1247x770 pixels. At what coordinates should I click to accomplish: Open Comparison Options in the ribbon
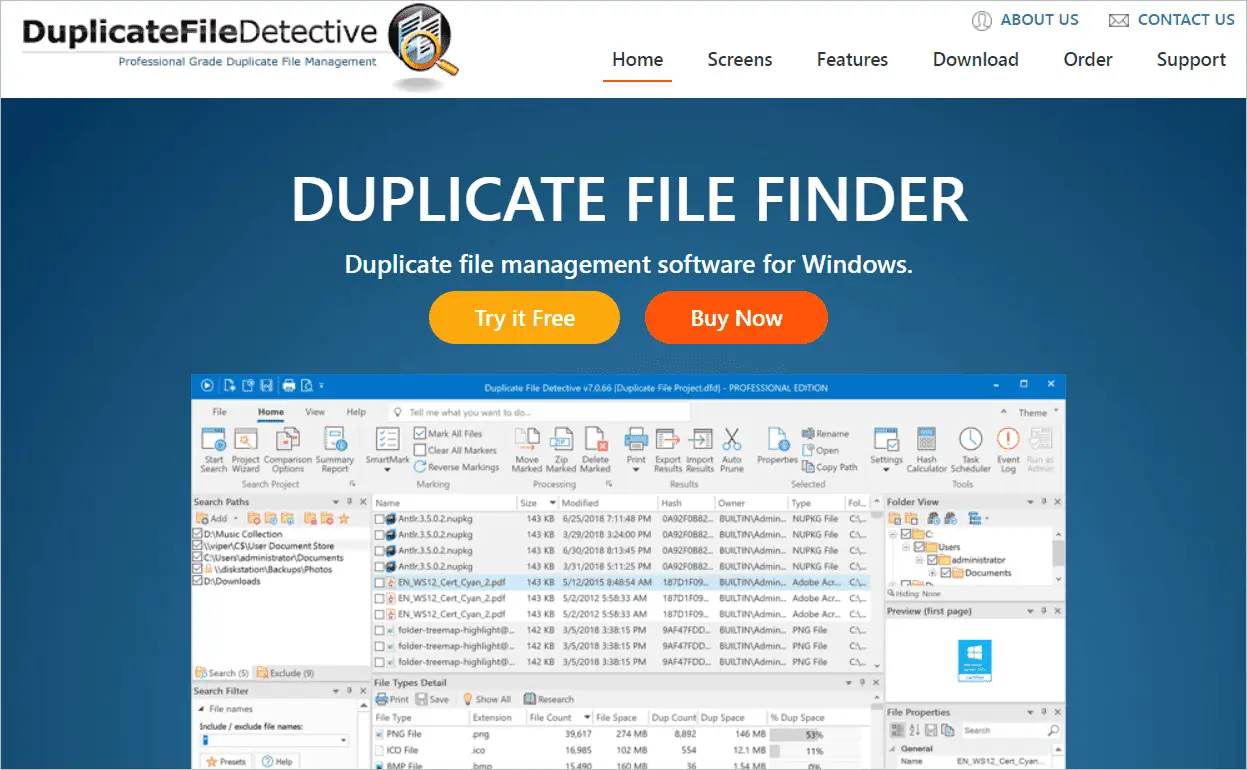pyautogui.click(x=288, y=449)
